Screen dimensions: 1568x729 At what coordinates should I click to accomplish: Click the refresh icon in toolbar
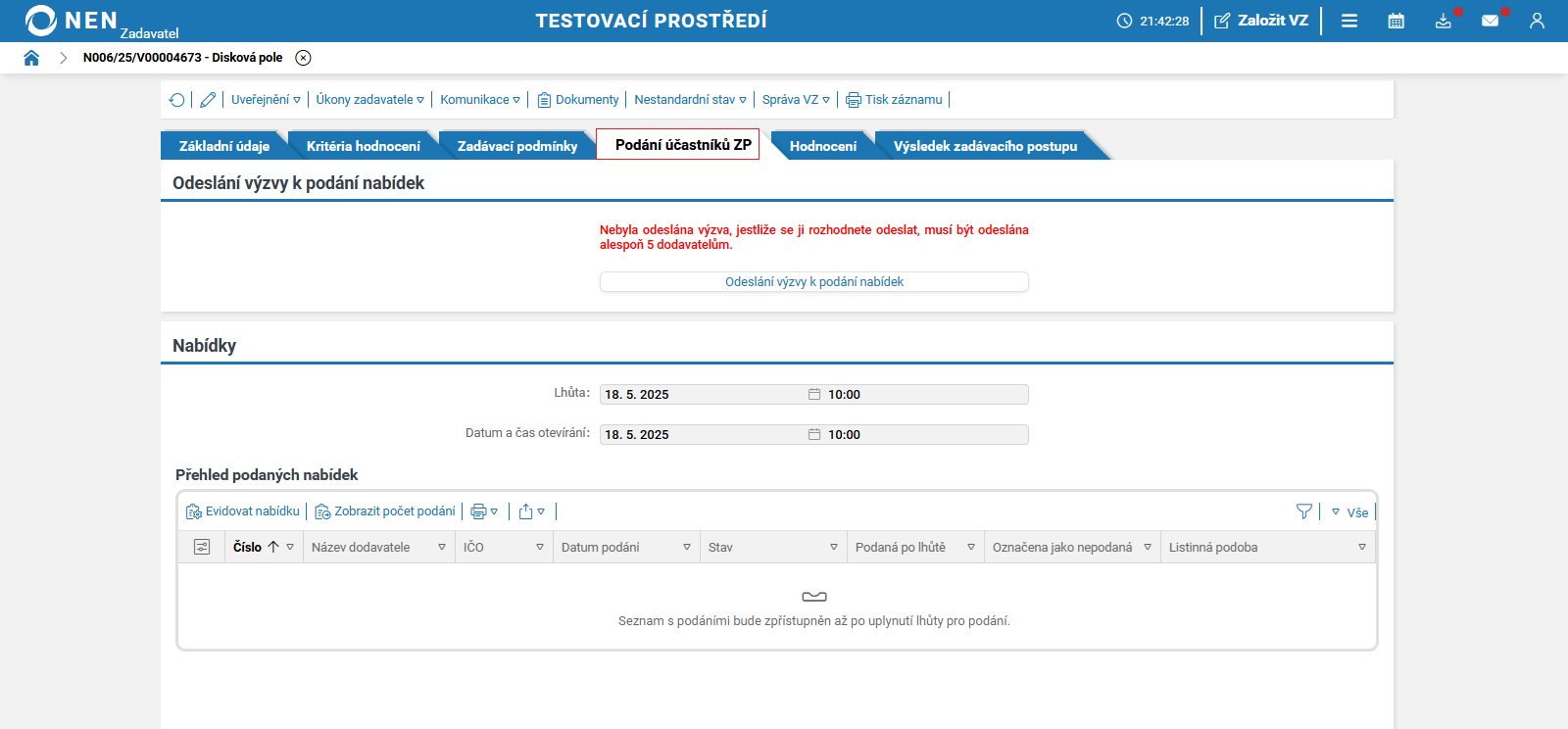point(177,100)
